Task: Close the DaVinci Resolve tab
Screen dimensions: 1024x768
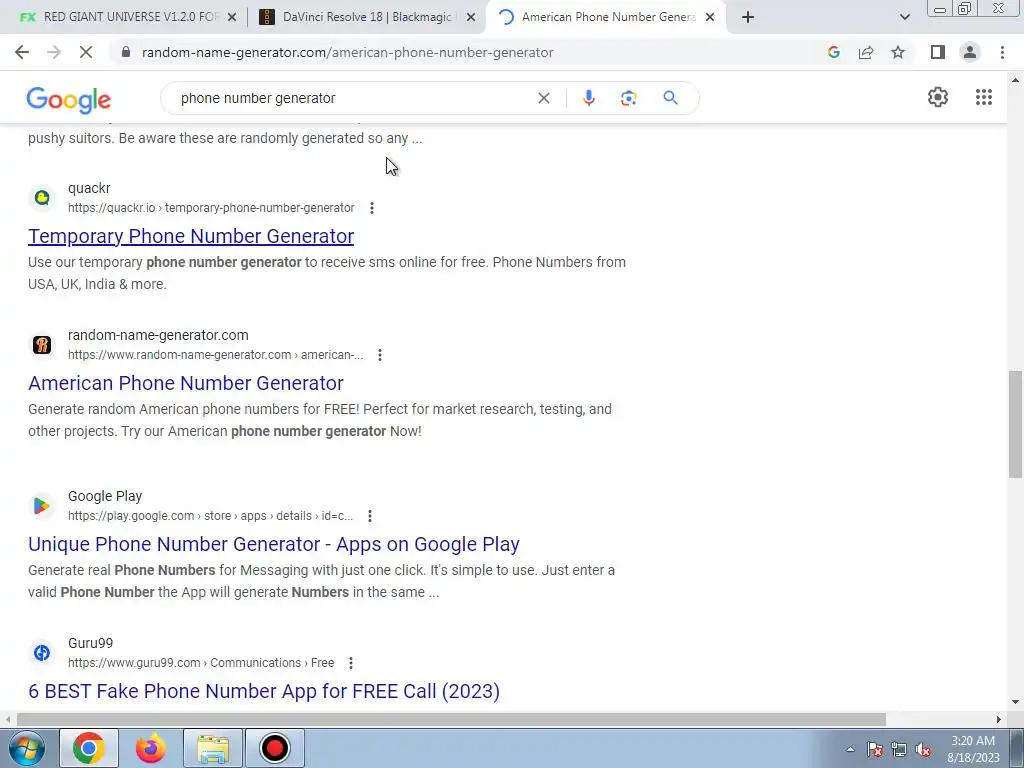Action: (471, 17)
